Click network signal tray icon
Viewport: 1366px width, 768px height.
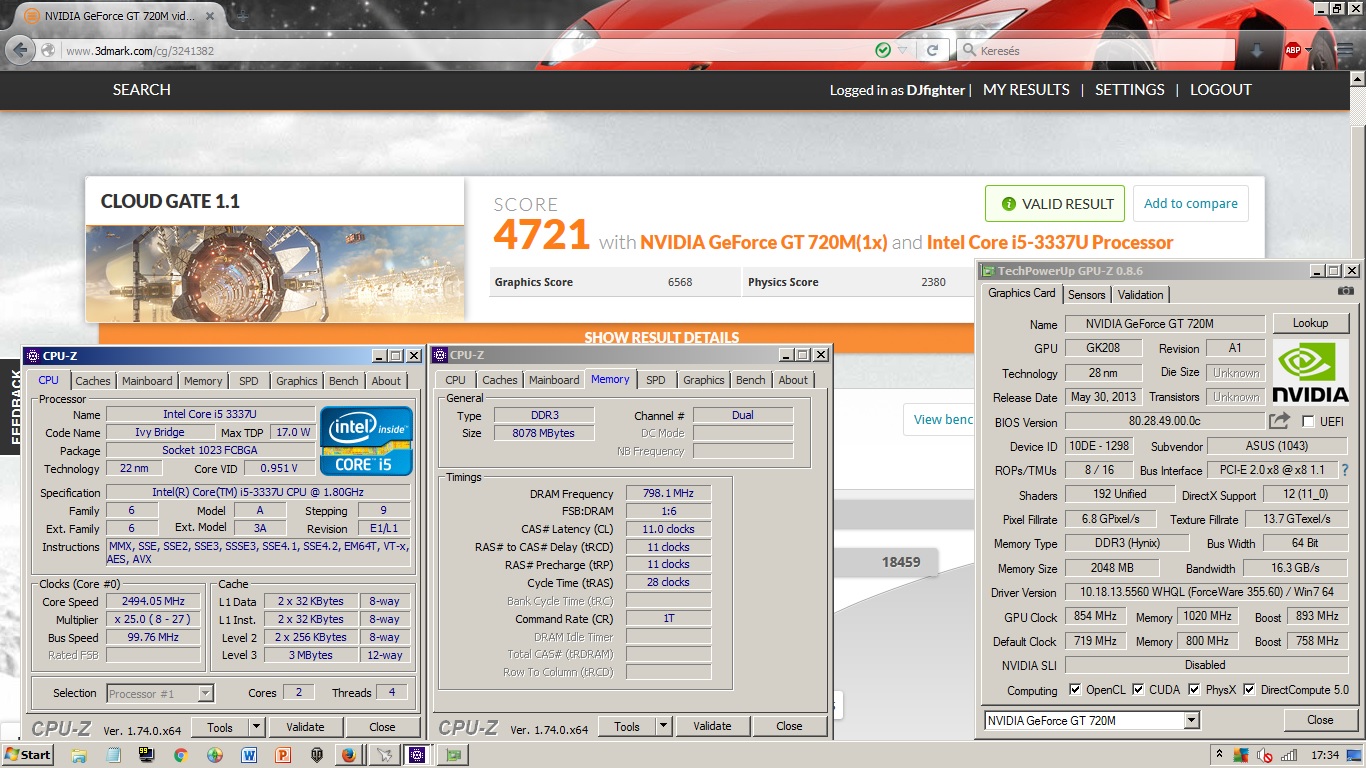click(1290, 755)
